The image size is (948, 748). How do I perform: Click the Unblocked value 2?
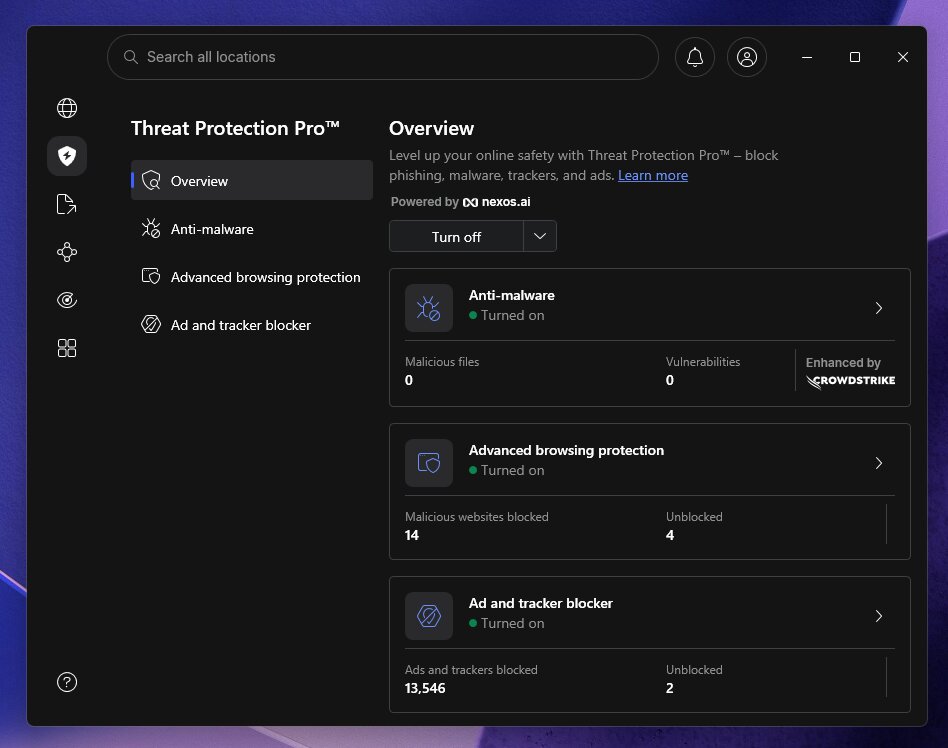click(670, 688)
